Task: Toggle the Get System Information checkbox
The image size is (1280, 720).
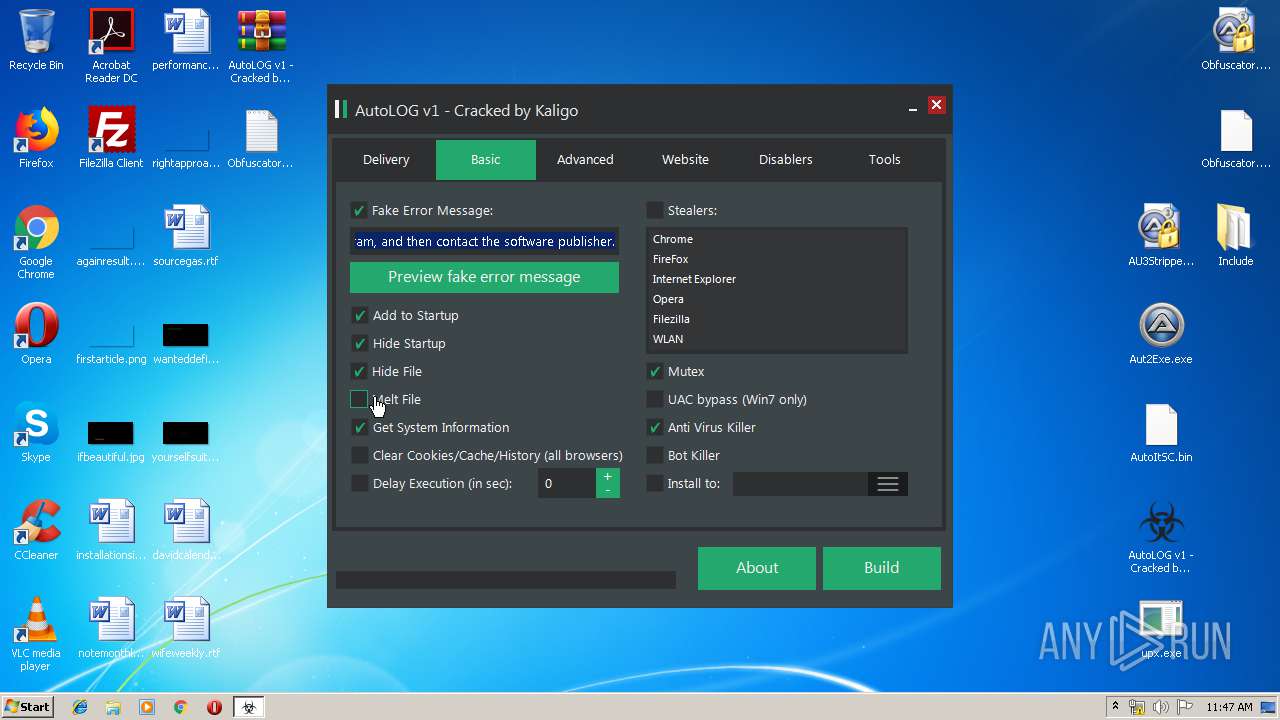Action: [x=359, y=427]
